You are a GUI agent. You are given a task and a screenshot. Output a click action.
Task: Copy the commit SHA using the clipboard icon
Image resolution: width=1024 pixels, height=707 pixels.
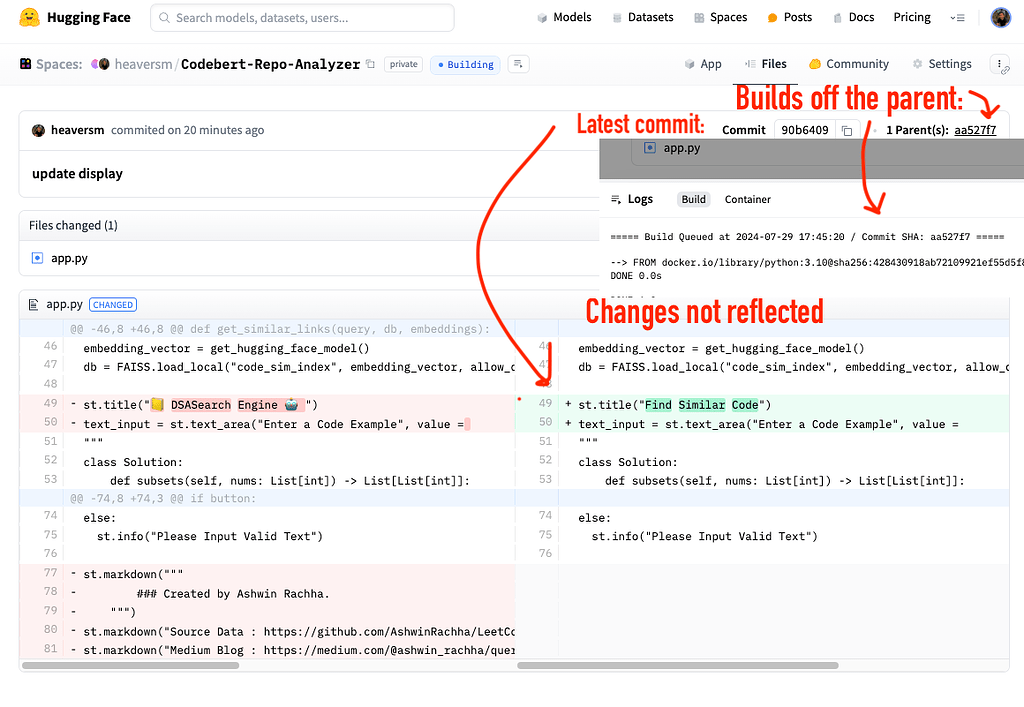(x=845, y=129)
